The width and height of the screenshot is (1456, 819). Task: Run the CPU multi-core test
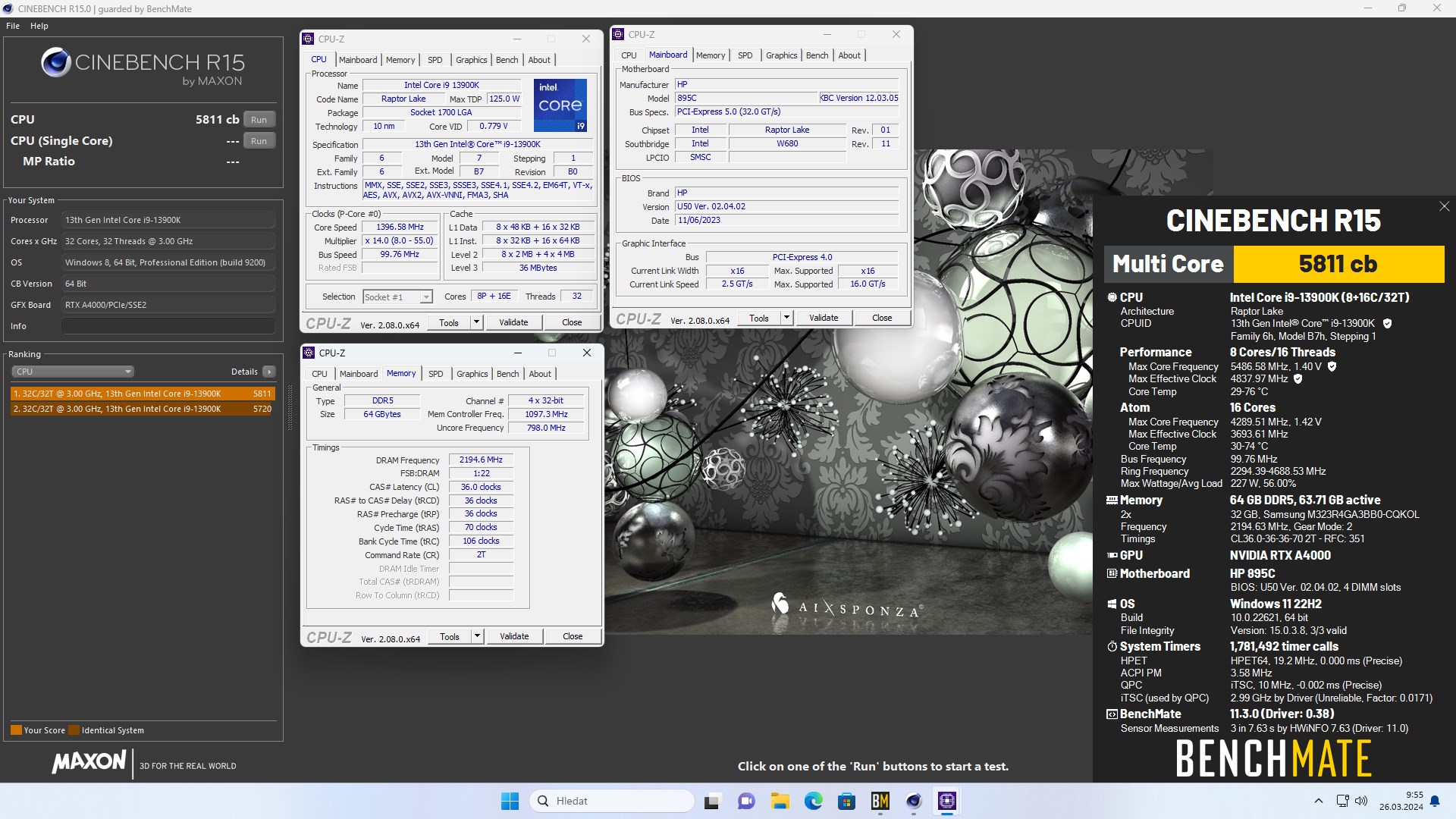[x=259, y=120]
